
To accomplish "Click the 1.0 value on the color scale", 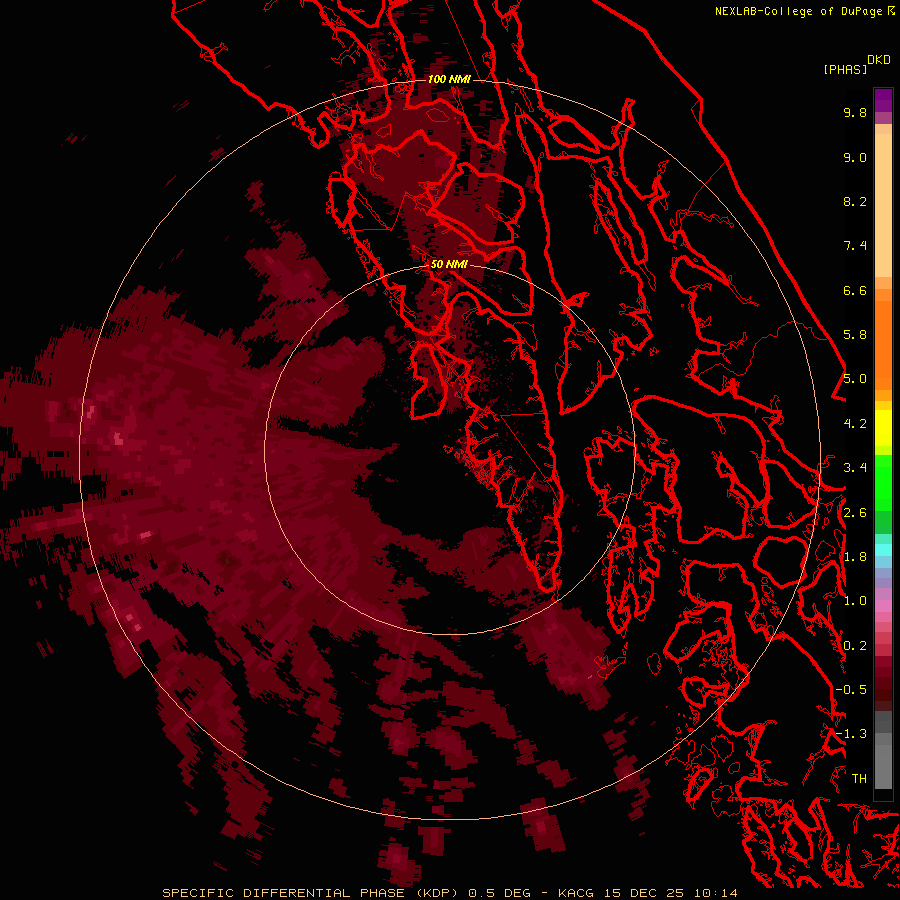I will (x=855, y=601).
